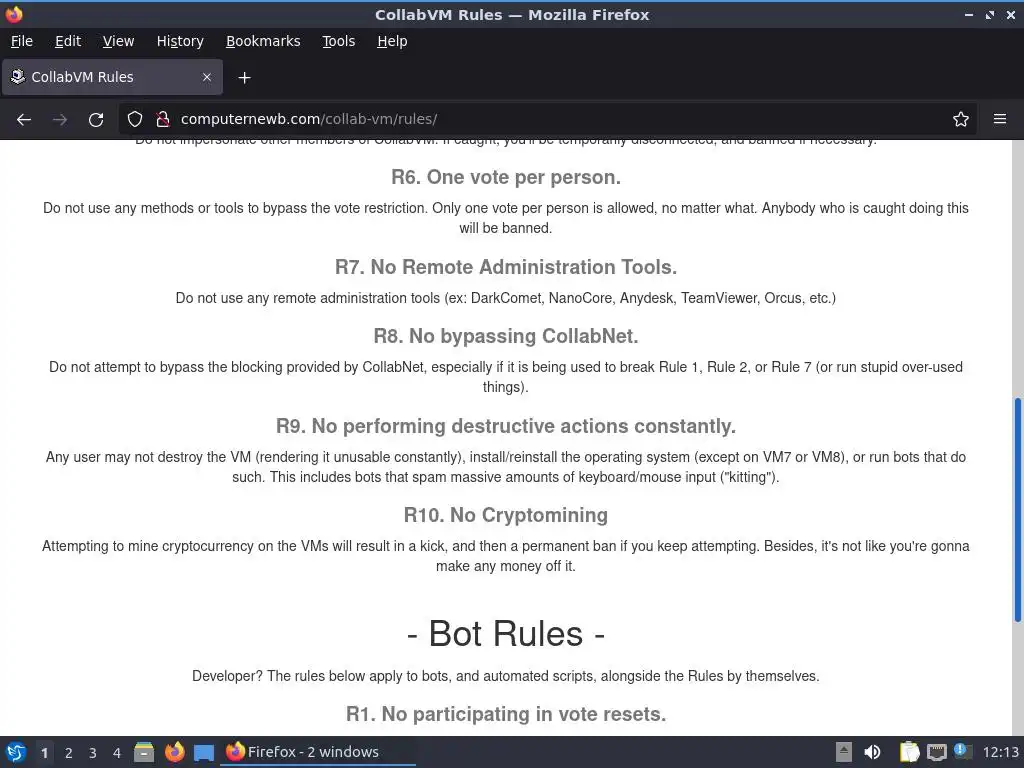
Task: Open the Bookmarks menu
Action: [x=263, y=41]
